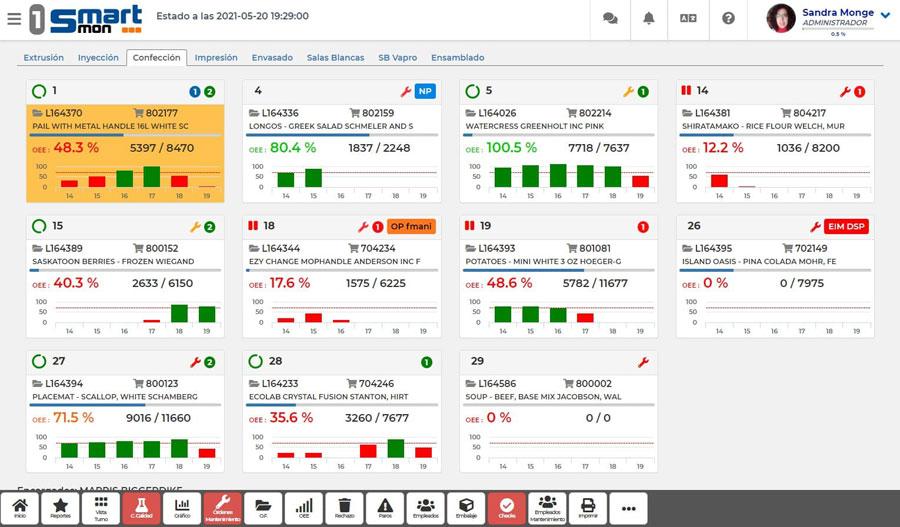Image resolution: width=900 pixels, height=527 pixels.
Task: Click the Inicio home button
Action: click(20, 508)
